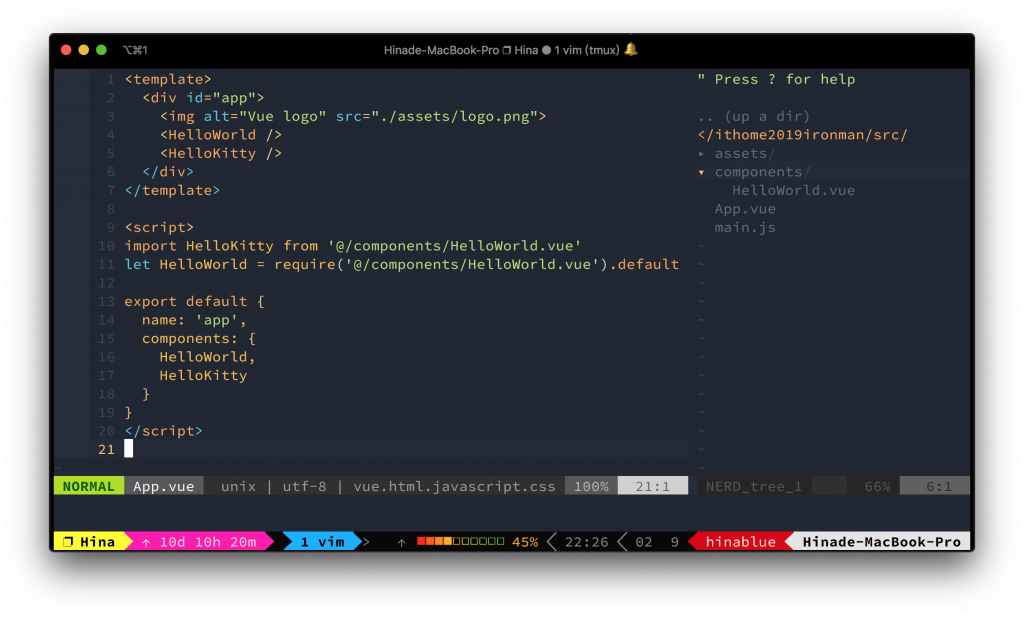Click the window icon before Hina in title
This screenshot has width=1024, height=617.
pyautogui.click(x=507, y=50)
